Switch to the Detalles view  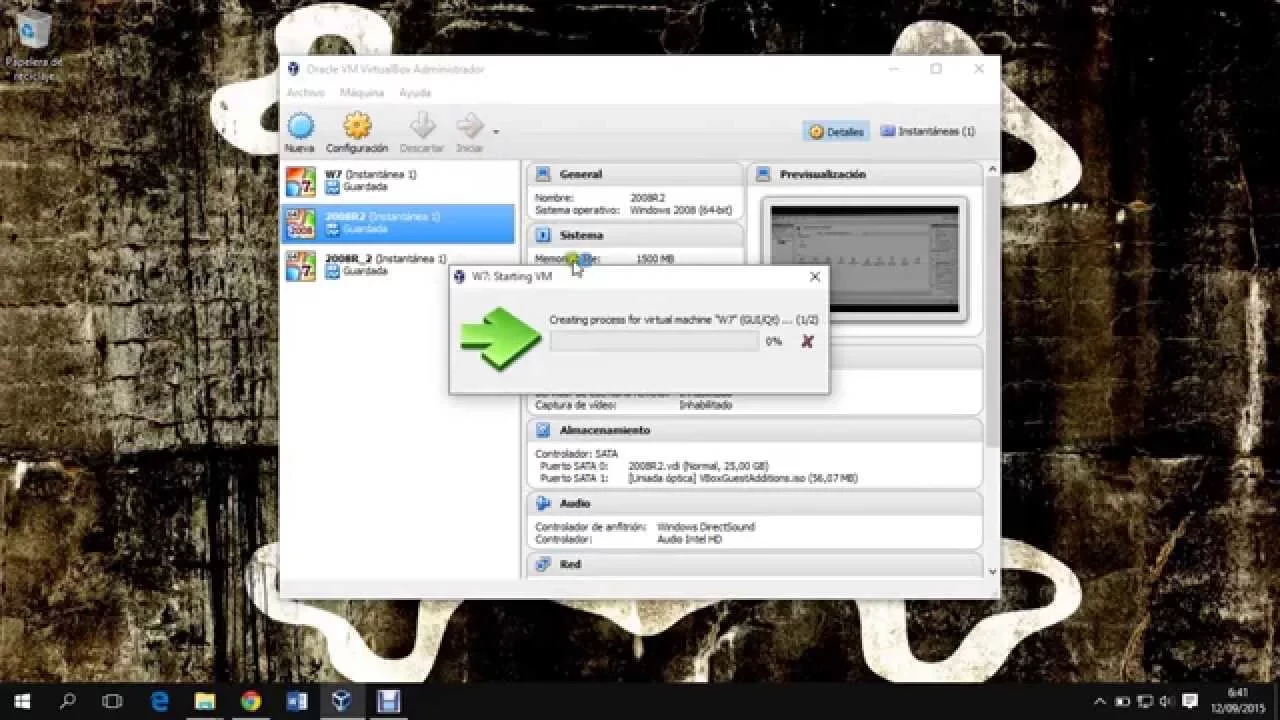pos(836,131)
